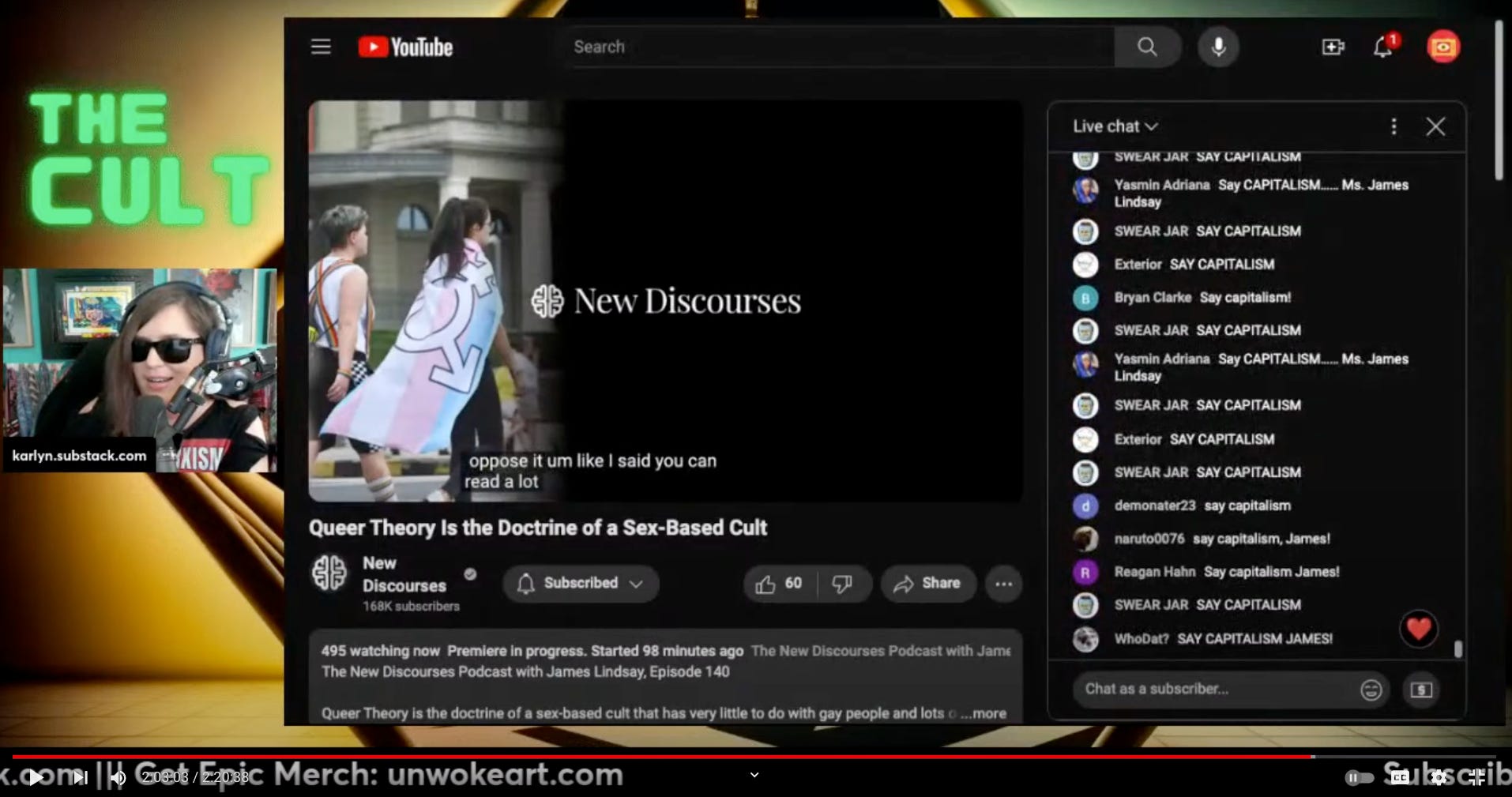Click the notification bell in Subscribed button
1512x797 pixels.
pyautogui.click(x=525, y=584)
